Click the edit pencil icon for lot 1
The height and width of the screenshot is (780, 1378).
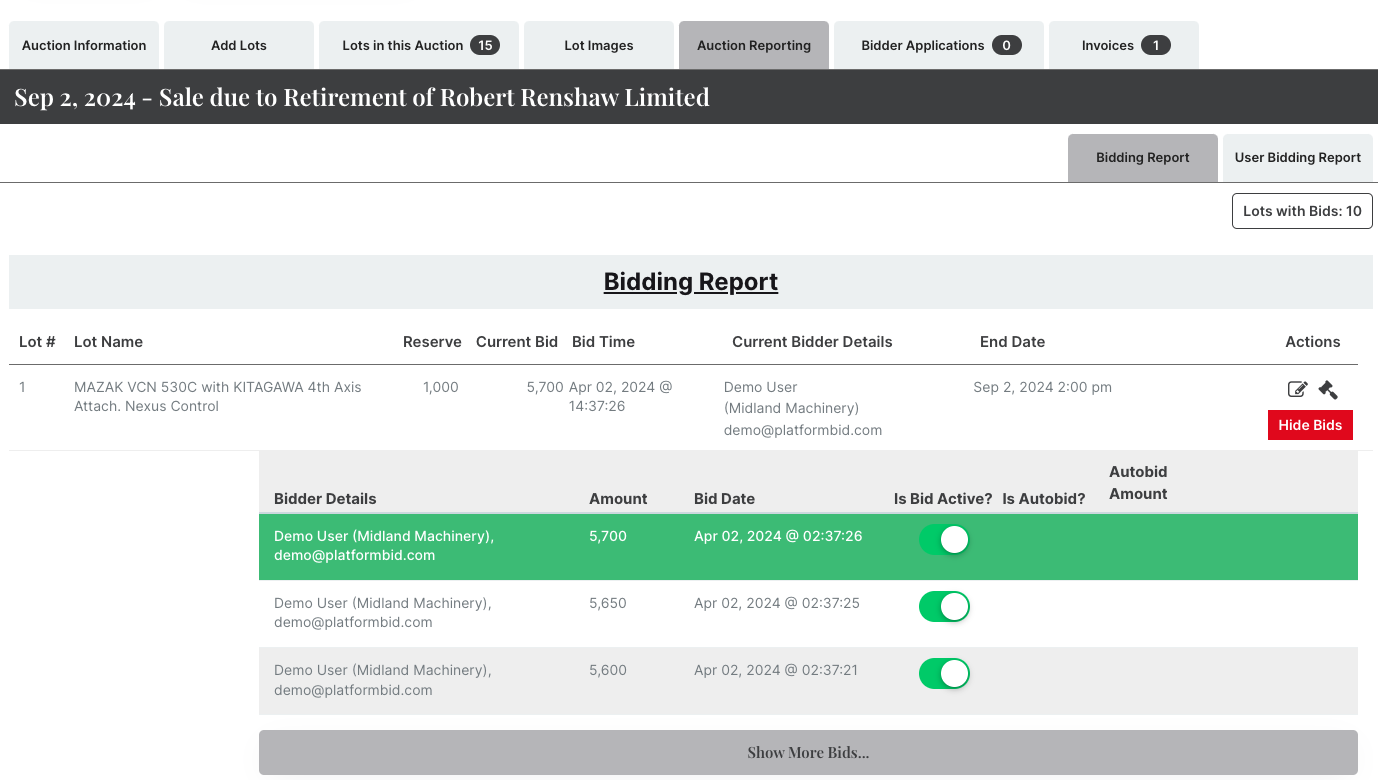1297,390
